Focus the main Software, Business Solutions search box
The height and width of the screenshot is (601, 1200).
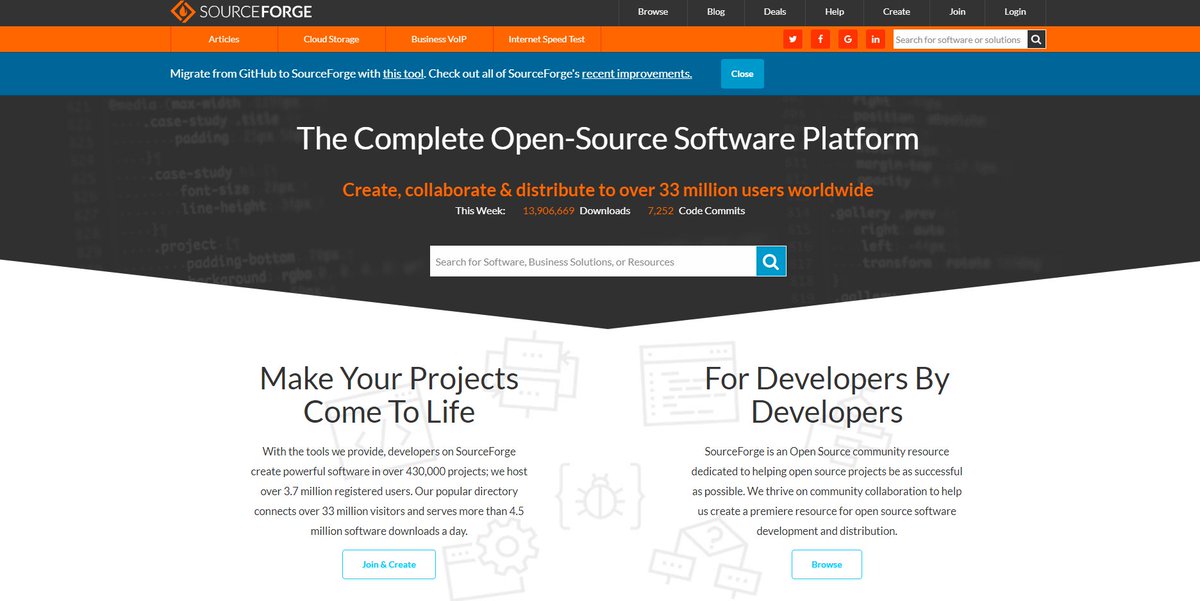tap(593, 262)
